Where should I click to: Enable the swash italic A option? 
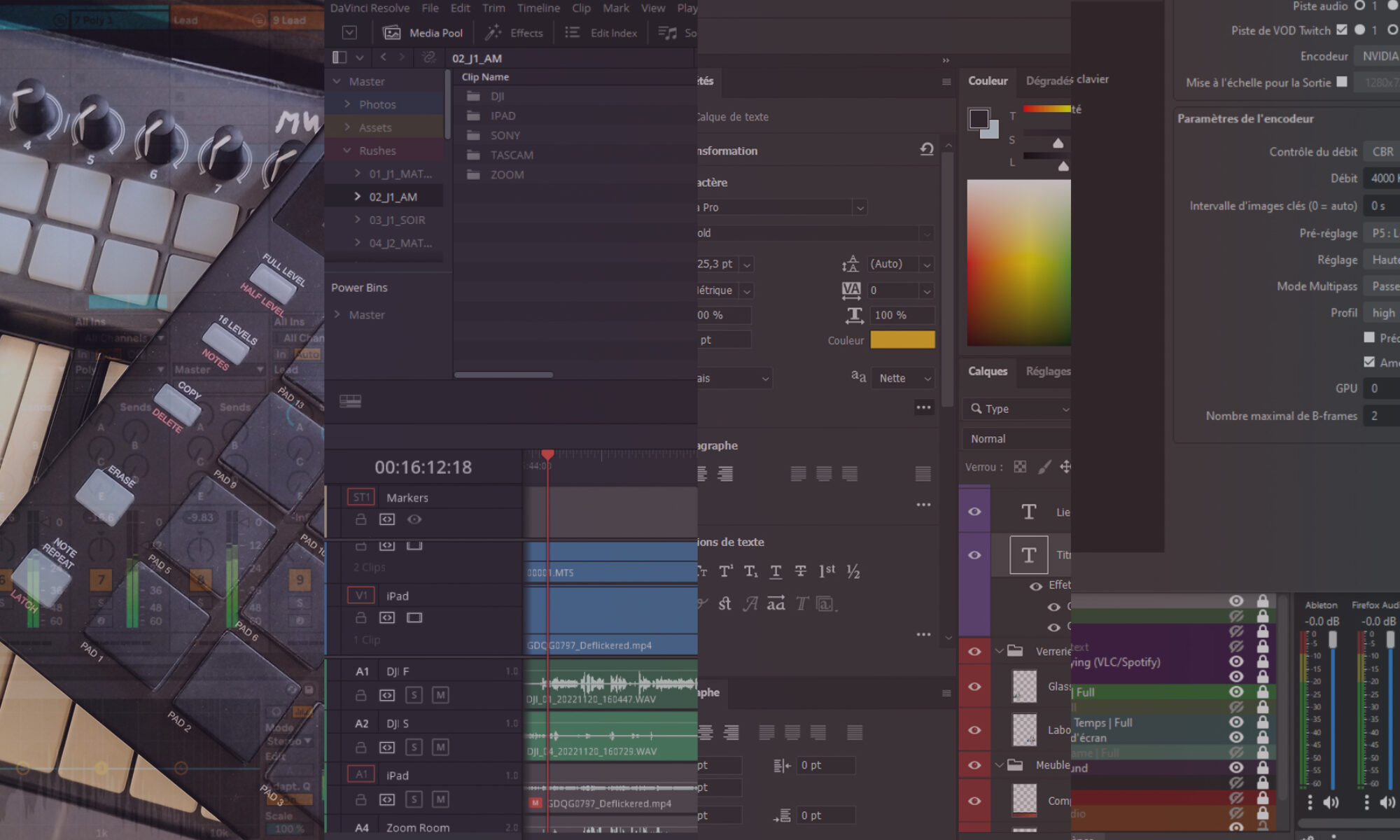click(x=750, y=603)
